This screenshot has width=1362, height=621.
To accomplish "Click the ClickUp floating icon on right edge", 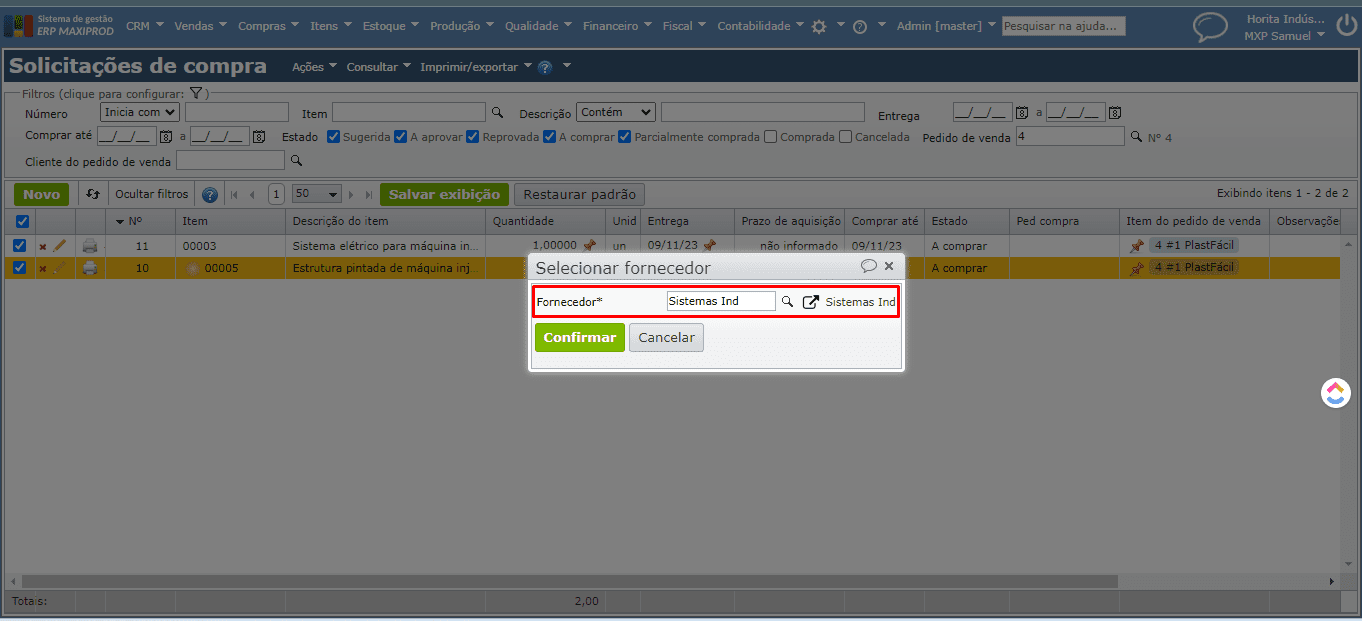I will click(1336, 393).
